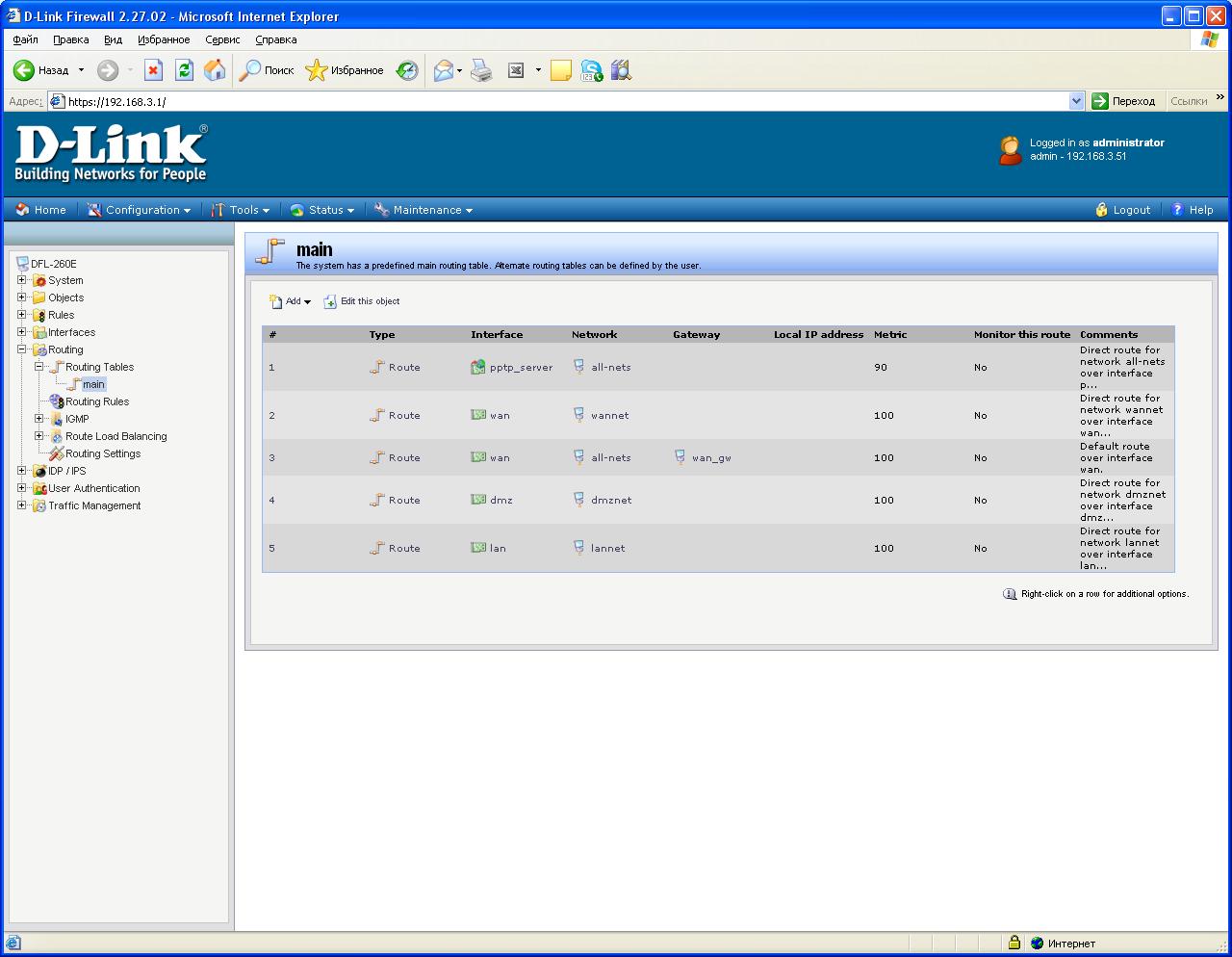Viewport: 1232px width, 957px height.
Task: Expand the Objects tree node
Action: (22, 297)
